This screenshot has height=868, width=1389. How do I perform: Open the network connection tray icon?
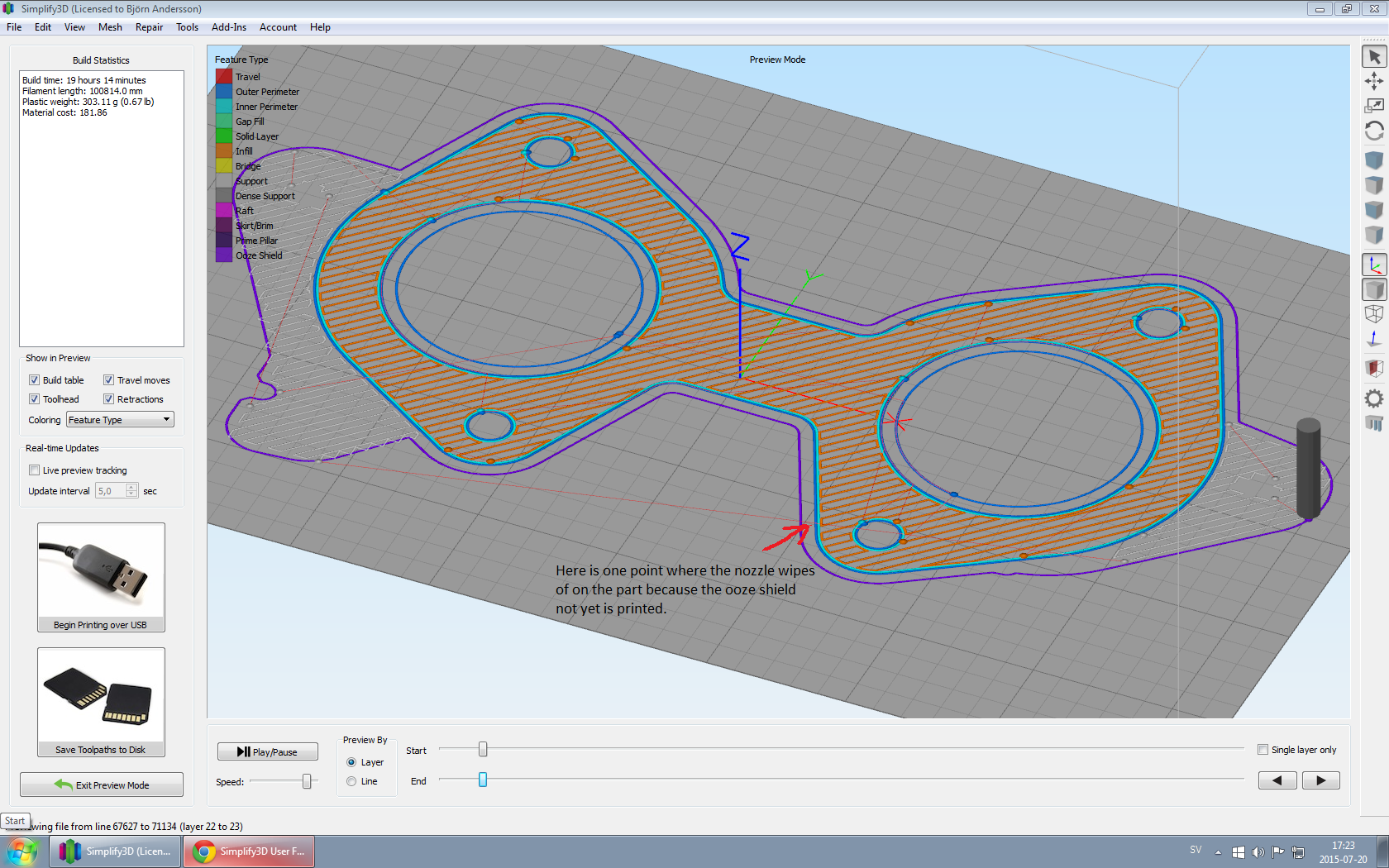click(x=1298, y=852)
